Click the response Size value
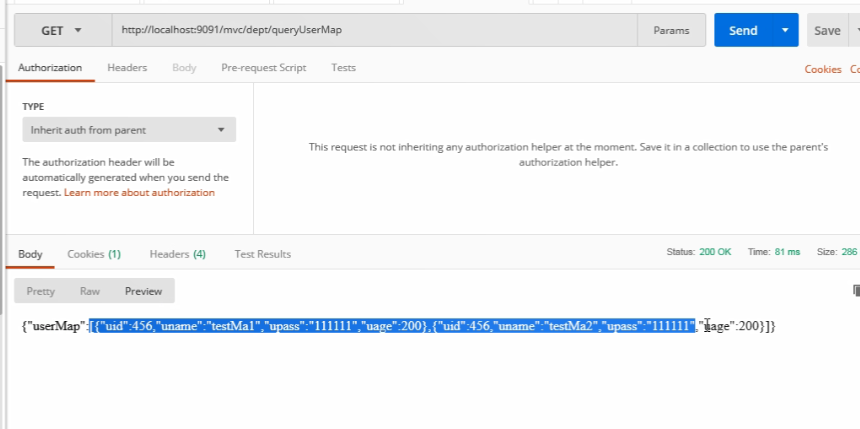 tap(848, 252)
